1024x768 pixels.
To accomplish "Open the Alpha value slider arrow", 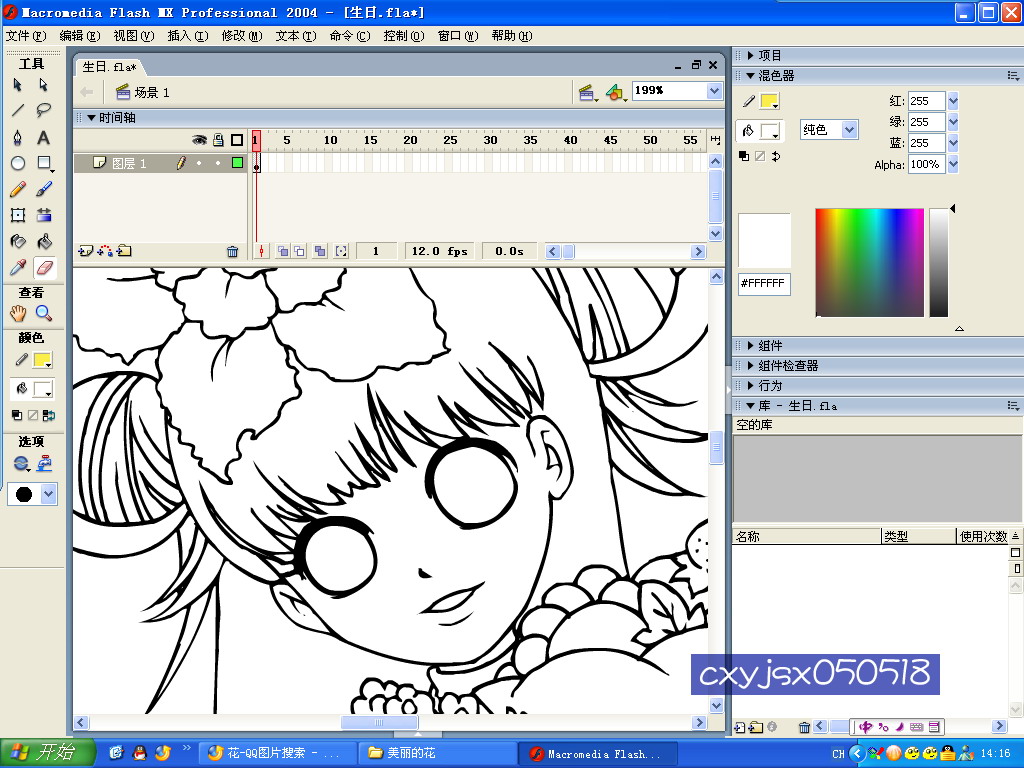I will click(x=953, y=165).
